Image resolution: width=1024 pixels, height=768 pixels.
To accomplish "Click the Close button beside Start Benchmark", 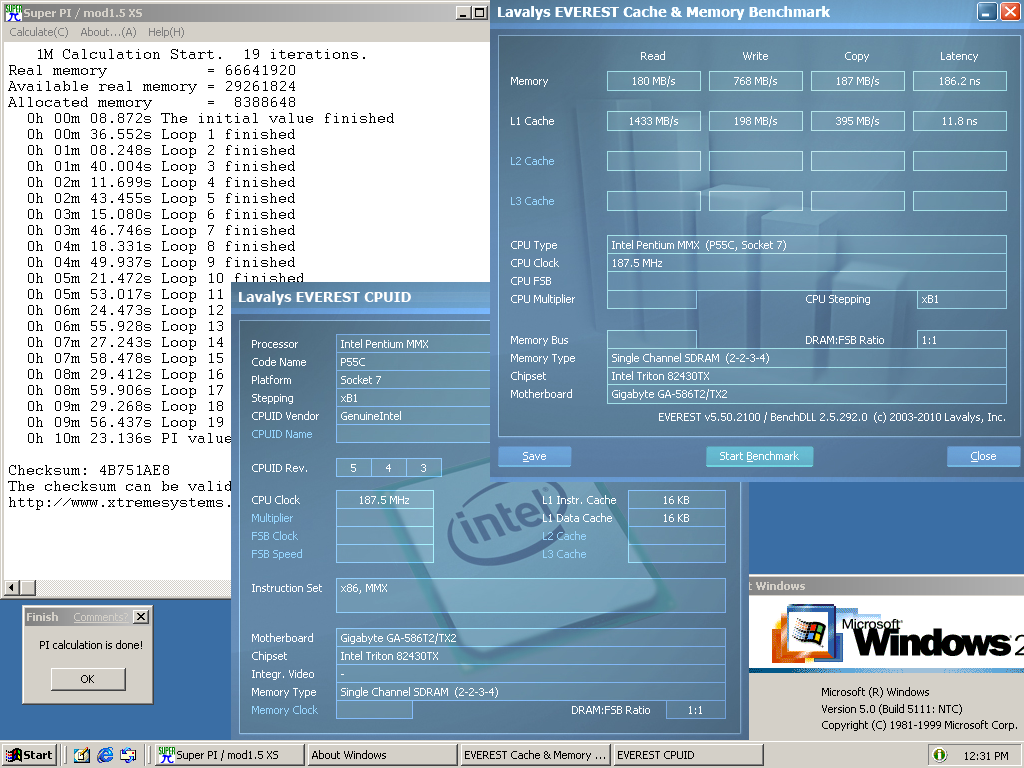I will 983,456.
